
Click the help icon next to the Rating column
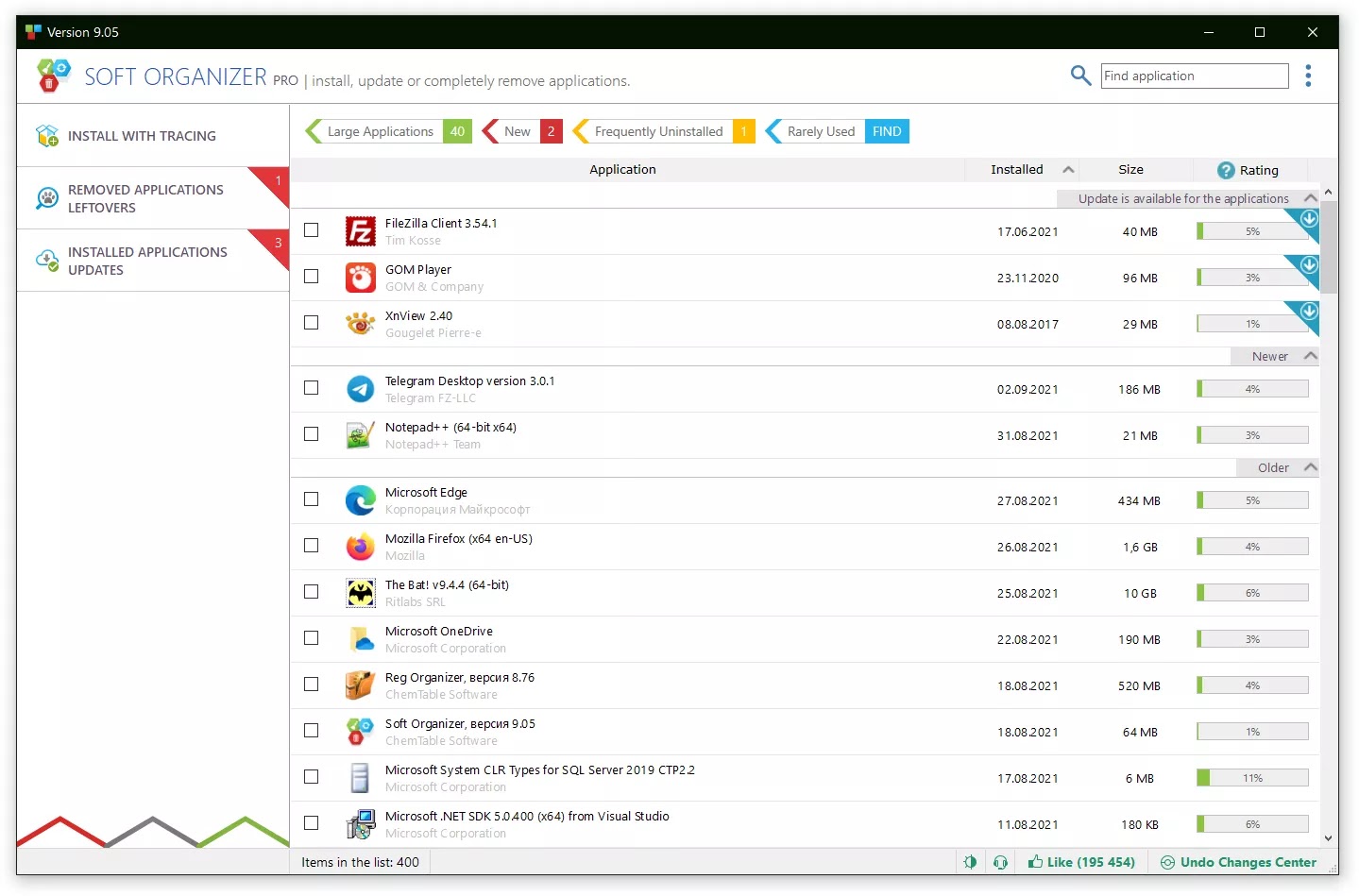coord(1225,170)
